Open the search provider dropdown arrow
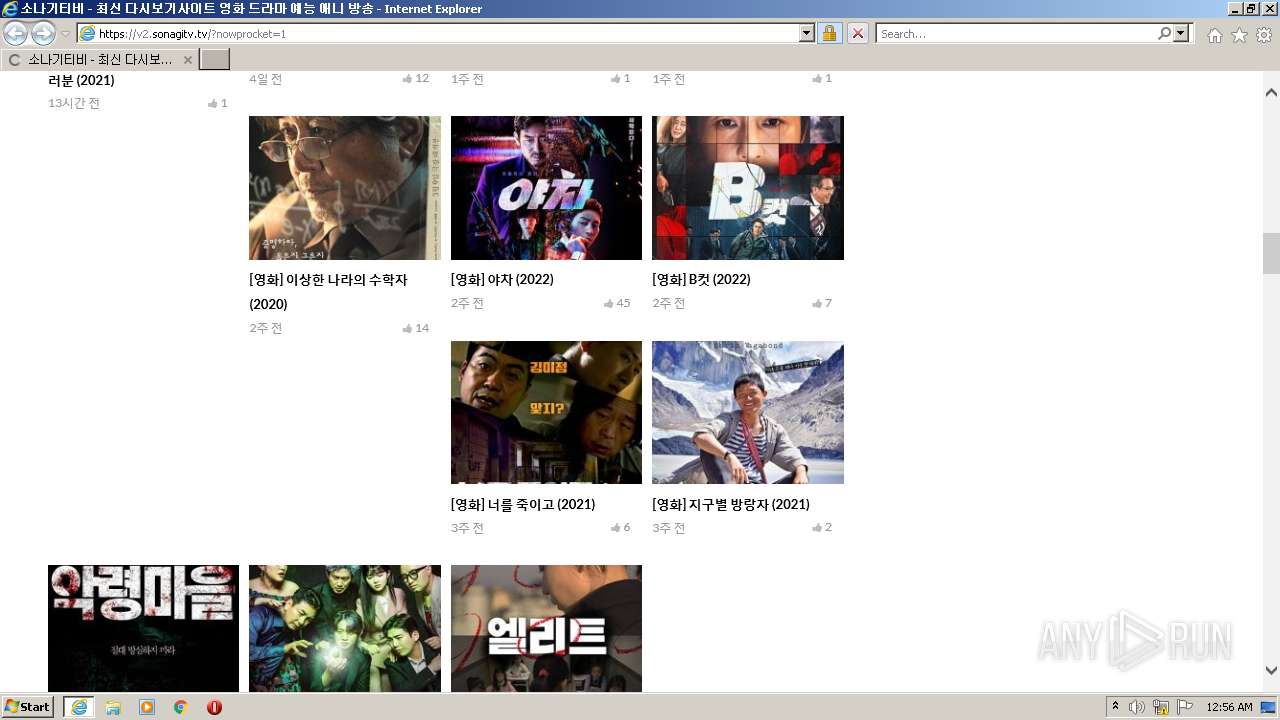 pyautogui.click(x=1182, y=33)
